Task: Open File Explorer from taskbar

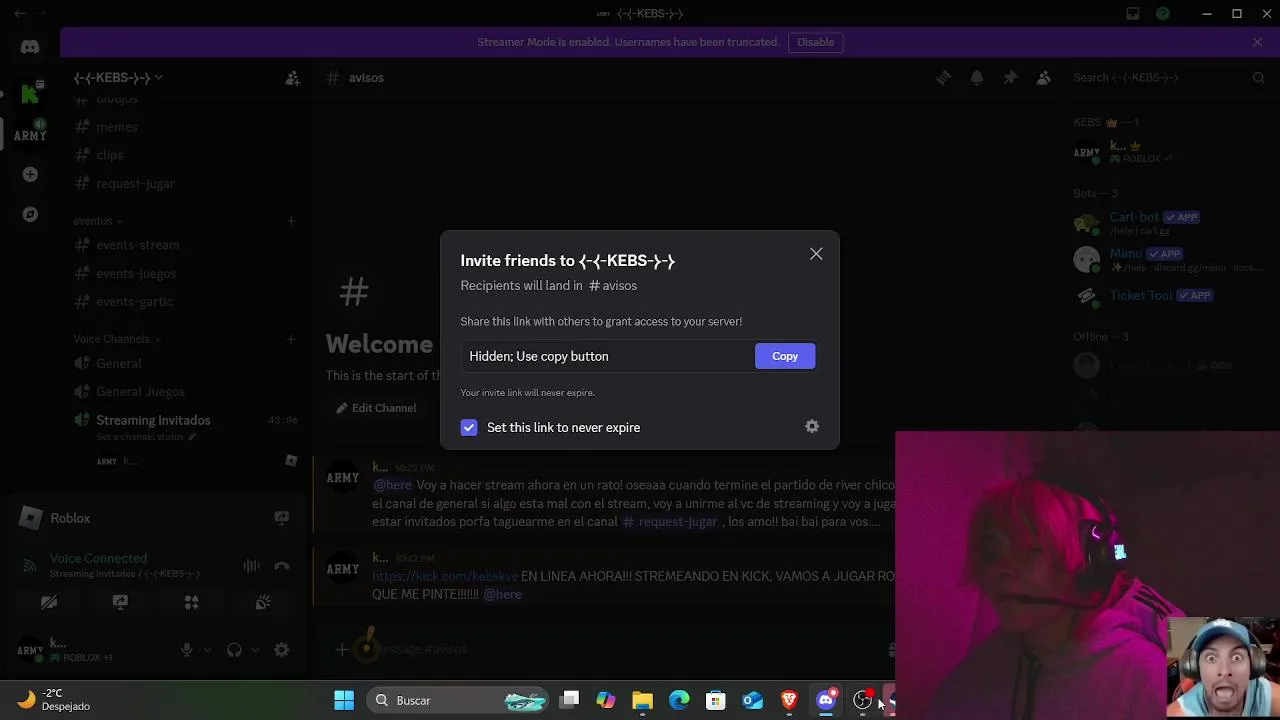Action: [x=642, y=700]
